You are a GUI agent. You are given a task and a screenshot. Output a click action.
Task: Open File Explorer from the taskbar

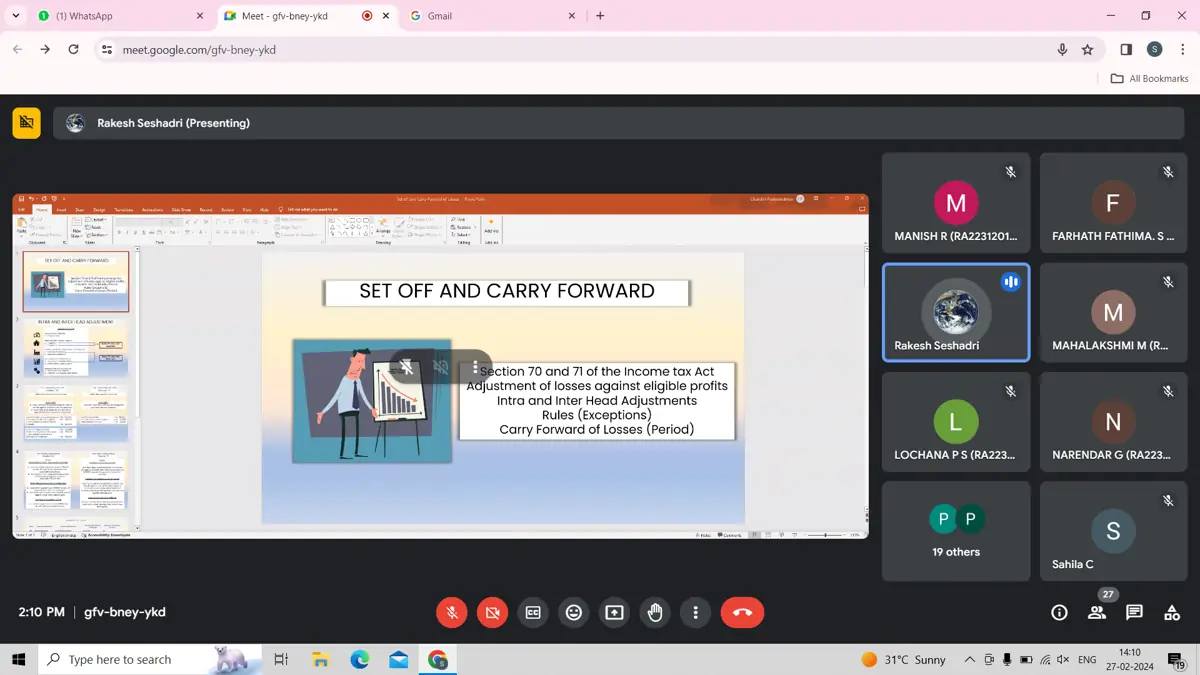click(320, 659)
